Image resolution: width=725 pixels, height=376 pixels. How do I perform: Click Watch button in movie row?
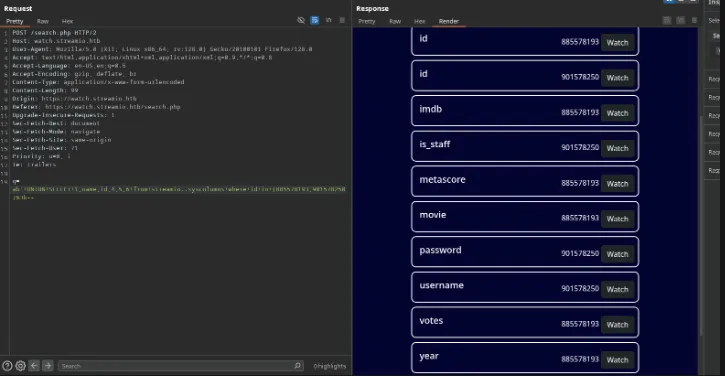point(617,219)
